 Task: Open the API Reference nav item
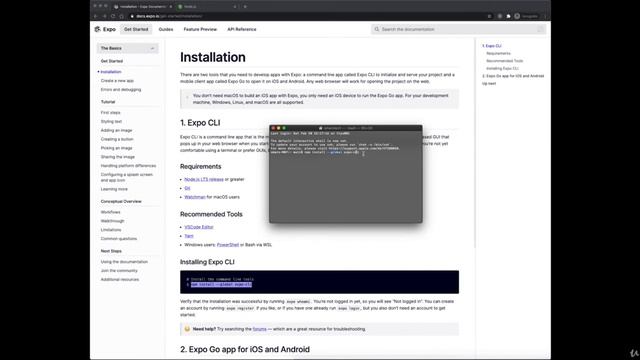(x=242, y=29)
